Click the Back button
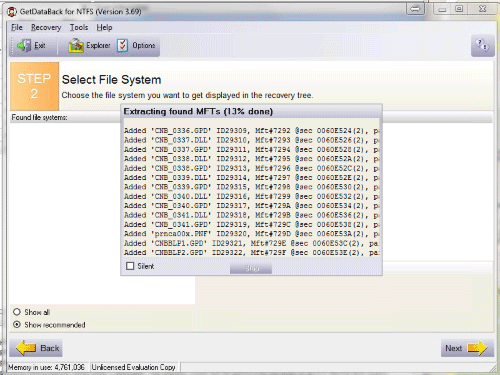 37,348
